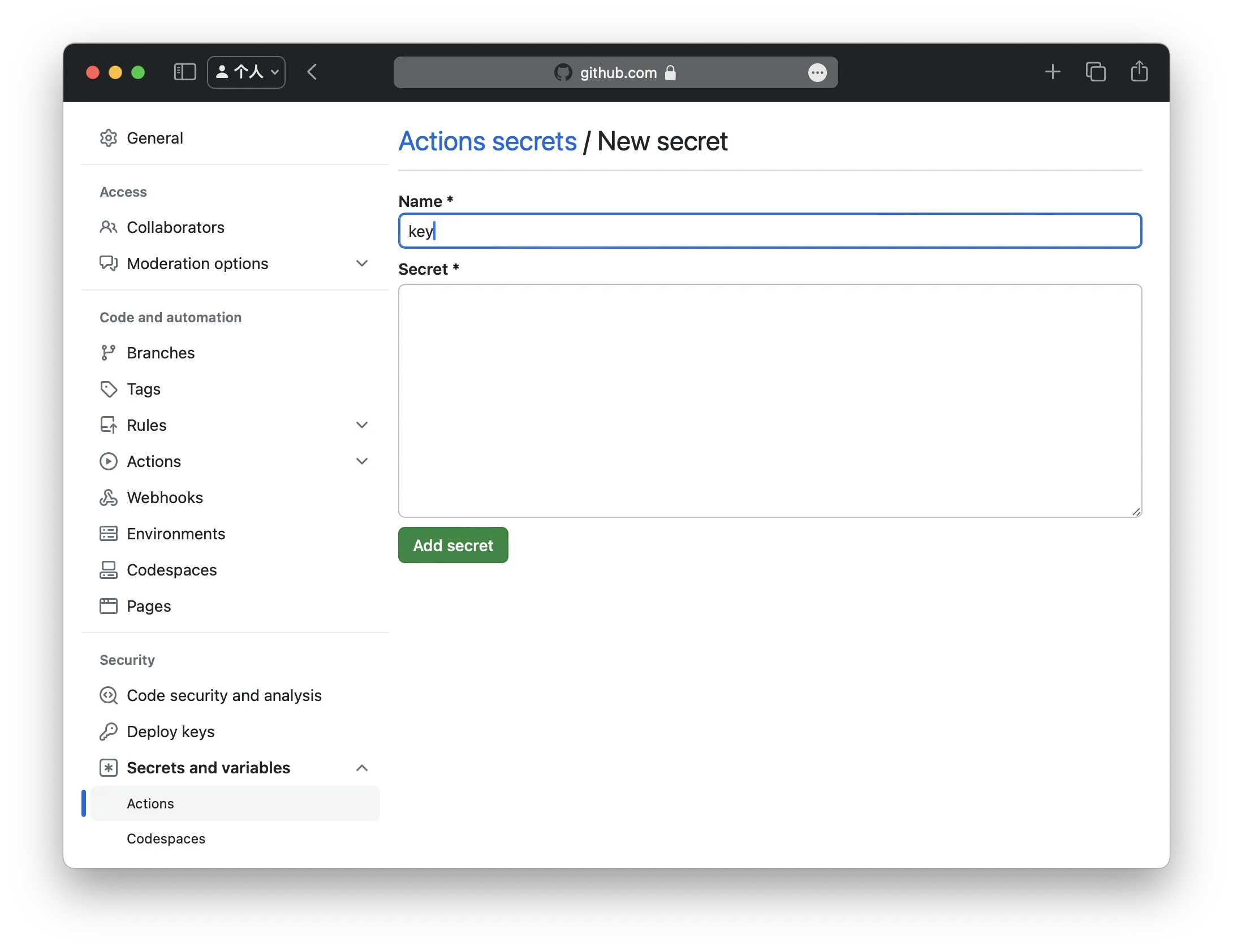Expand the Moderation options chevron
Image resolution: width=1233 pixels, height=952 pixels.
click(362, 263)
